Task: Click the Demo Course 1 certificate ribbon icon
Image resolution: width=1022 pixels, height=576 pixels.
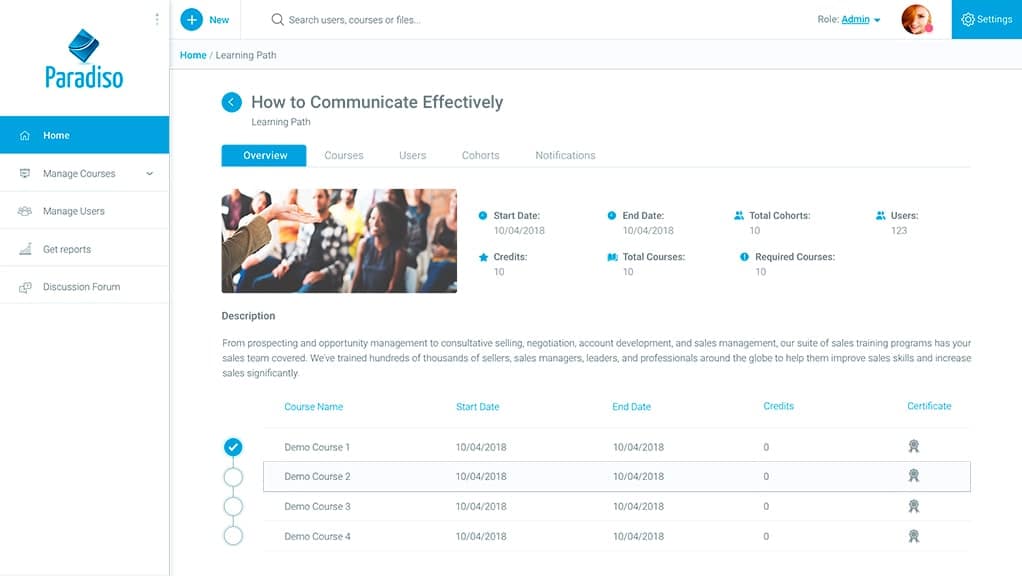Action: tap(913, 446)
